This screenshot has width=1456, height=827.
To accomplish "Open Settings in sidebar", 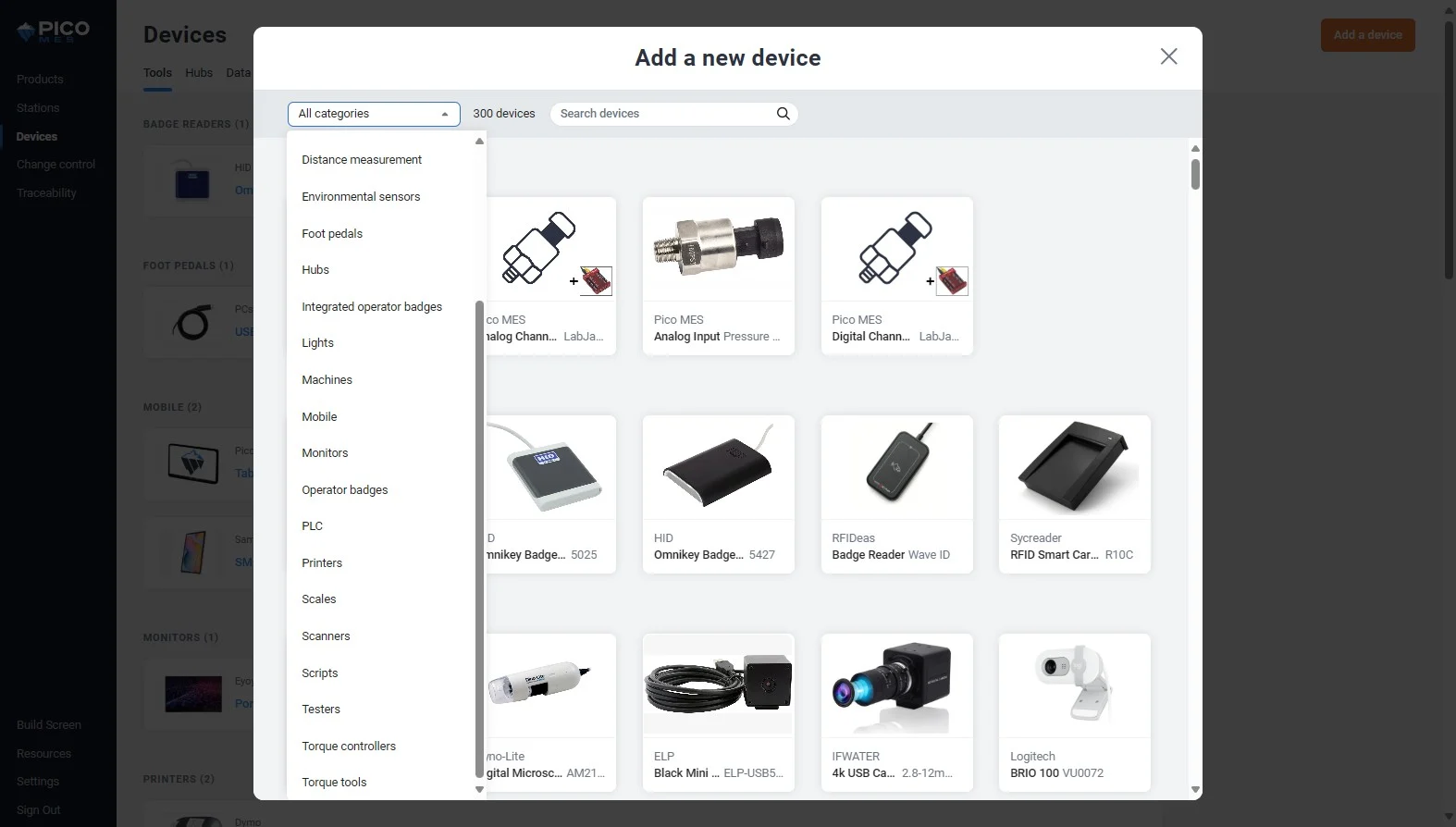I will pos(38,782).
